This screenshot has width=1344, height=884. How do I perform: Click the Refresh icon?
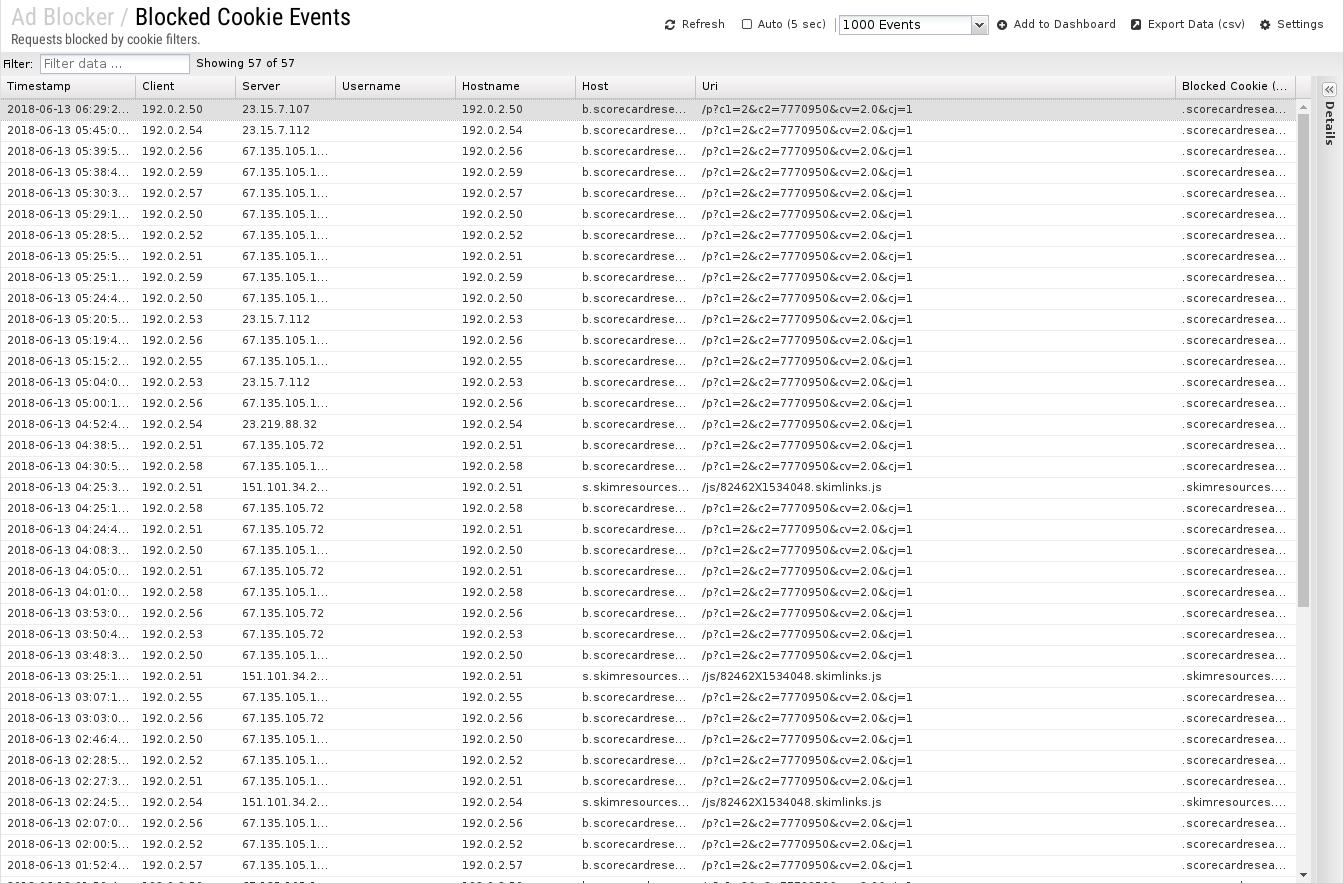point(670,25)
